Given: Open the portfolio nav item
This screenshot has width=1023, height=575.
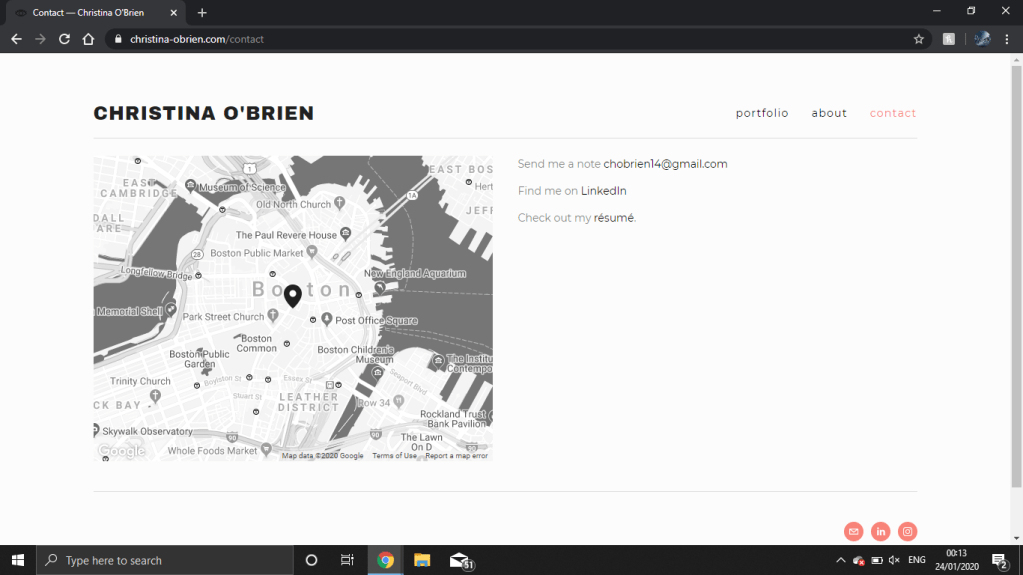Looking at the screenshot, I should 762,113.
